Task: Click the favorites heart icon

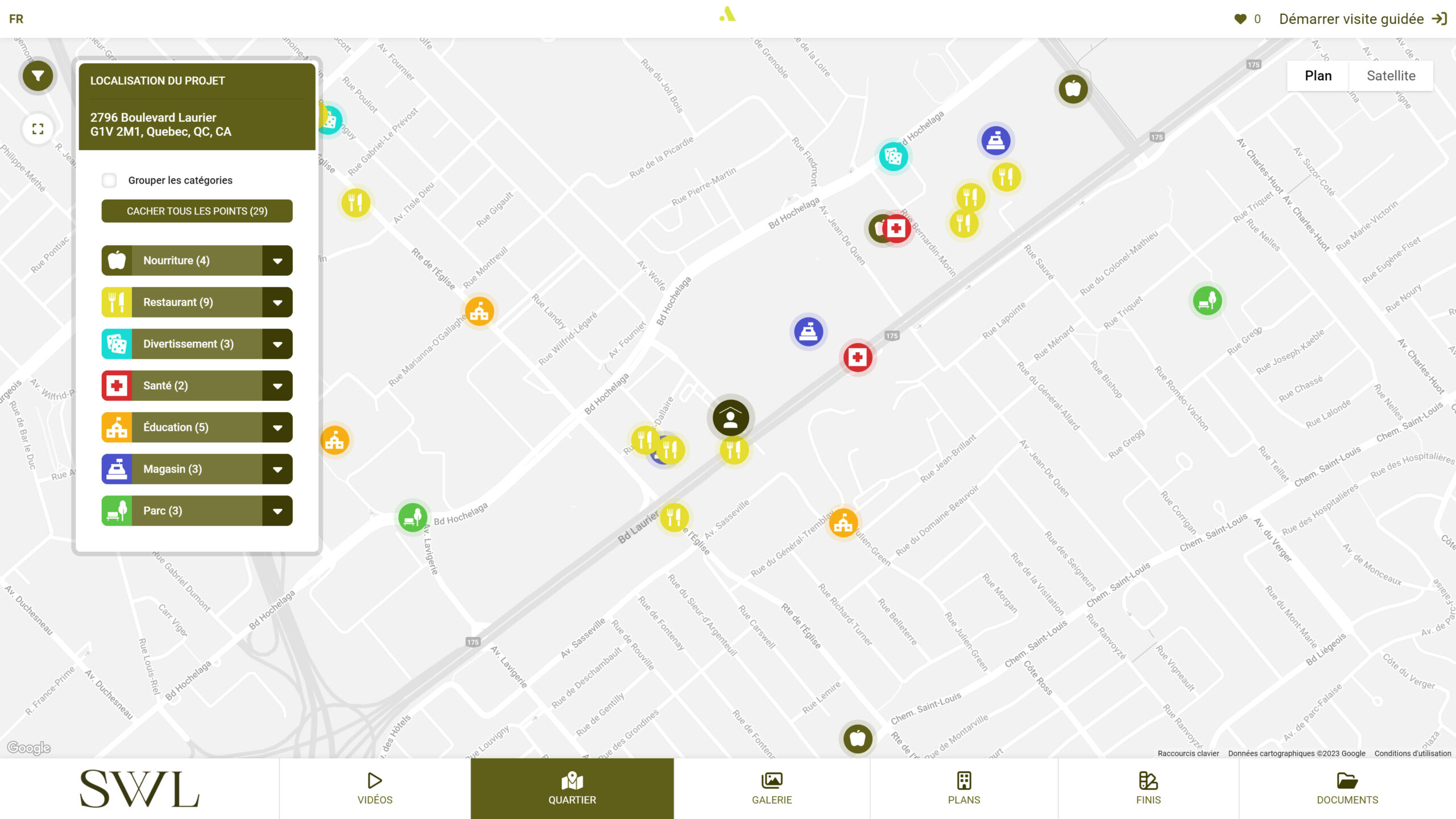Action: [1240, 19]
